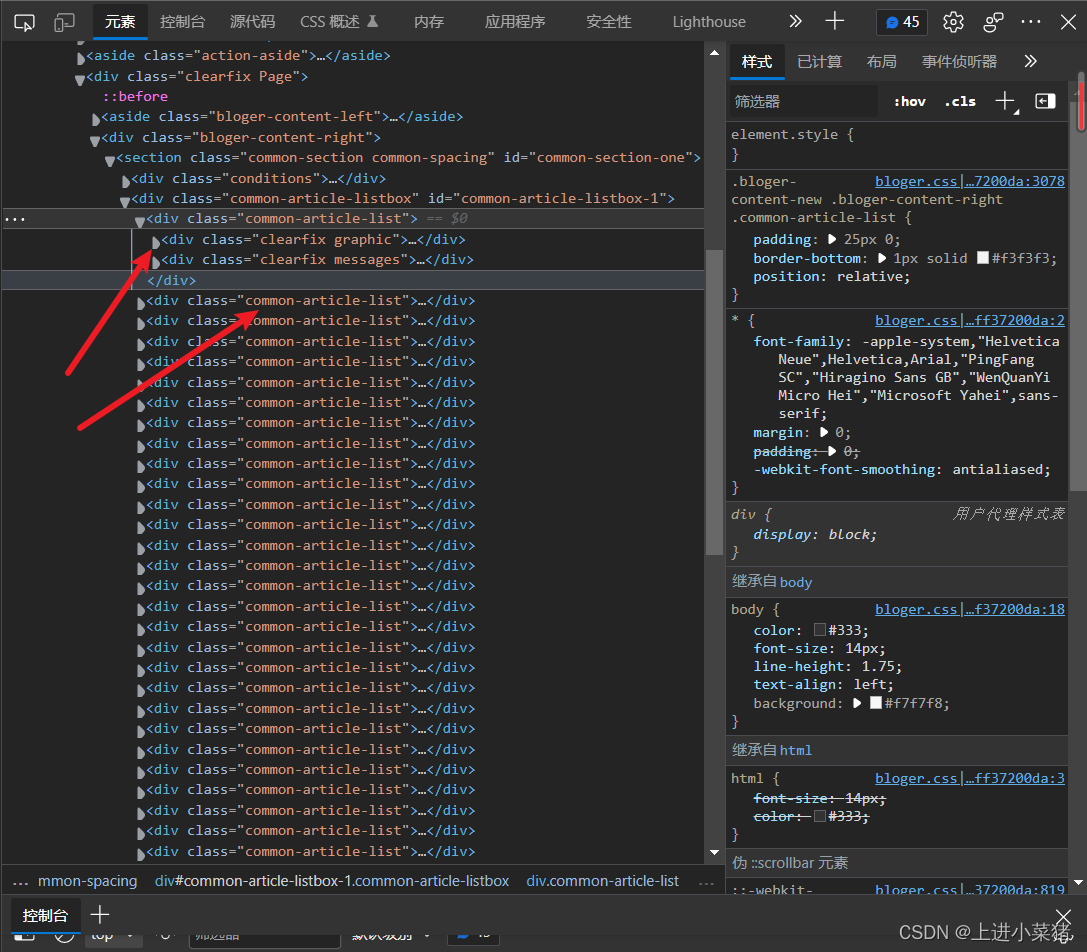Toggle the computed styles sidebar icon
1087x952 pixels.
[x=1045, y=101]
